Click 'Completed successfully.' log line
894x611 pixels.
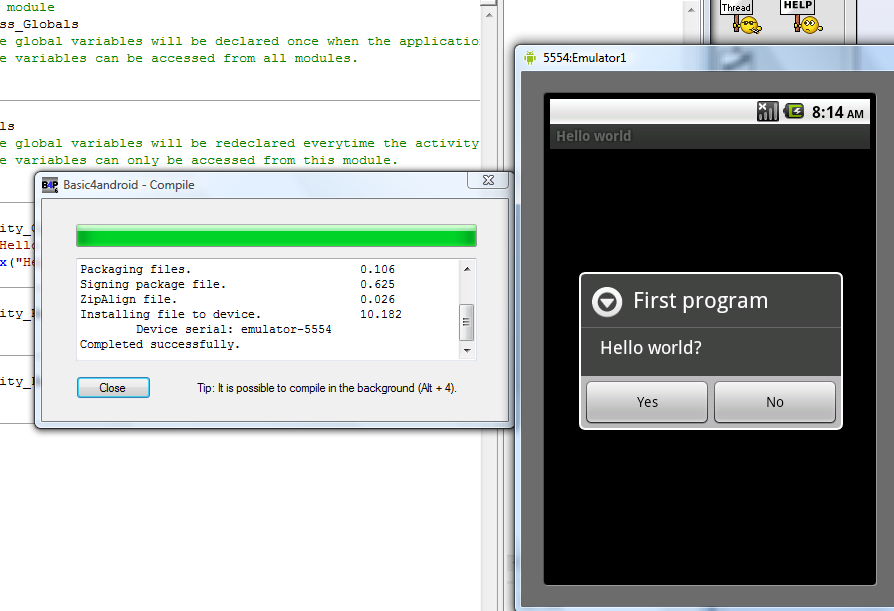(x=160, y=344)
